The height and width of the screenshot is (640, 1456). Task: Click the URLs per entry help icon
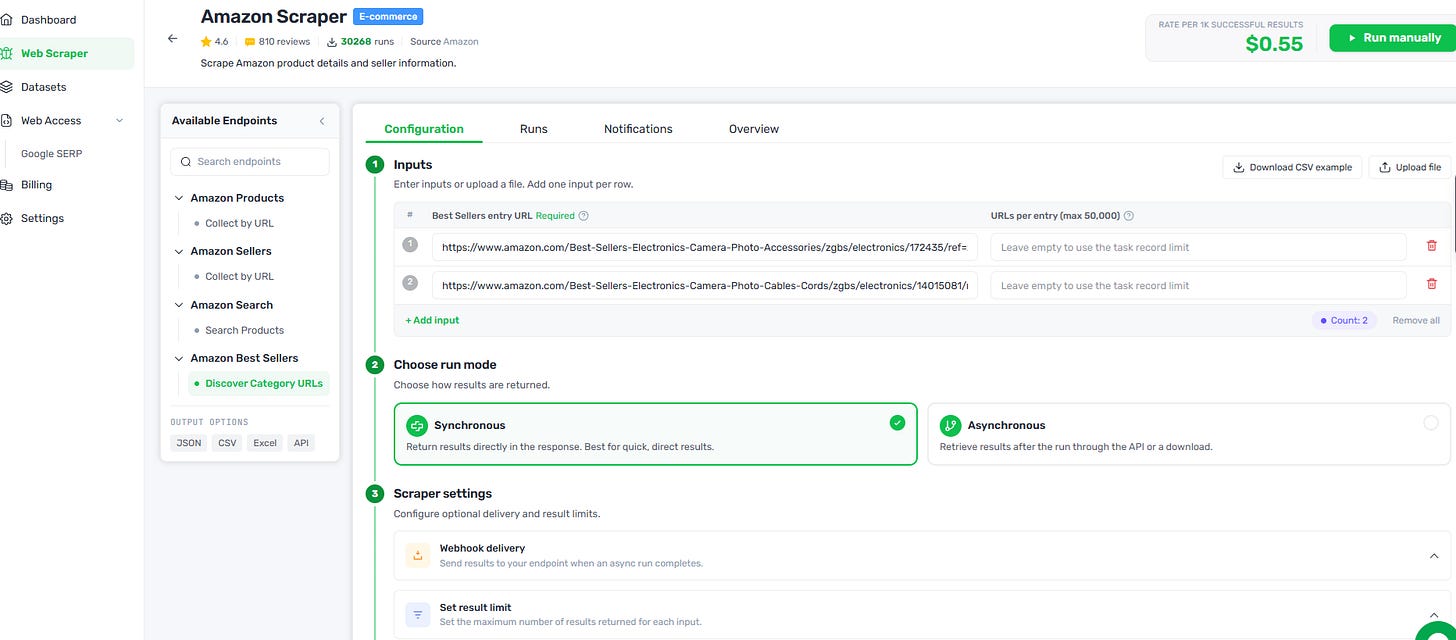click(x=1129, y=216)
